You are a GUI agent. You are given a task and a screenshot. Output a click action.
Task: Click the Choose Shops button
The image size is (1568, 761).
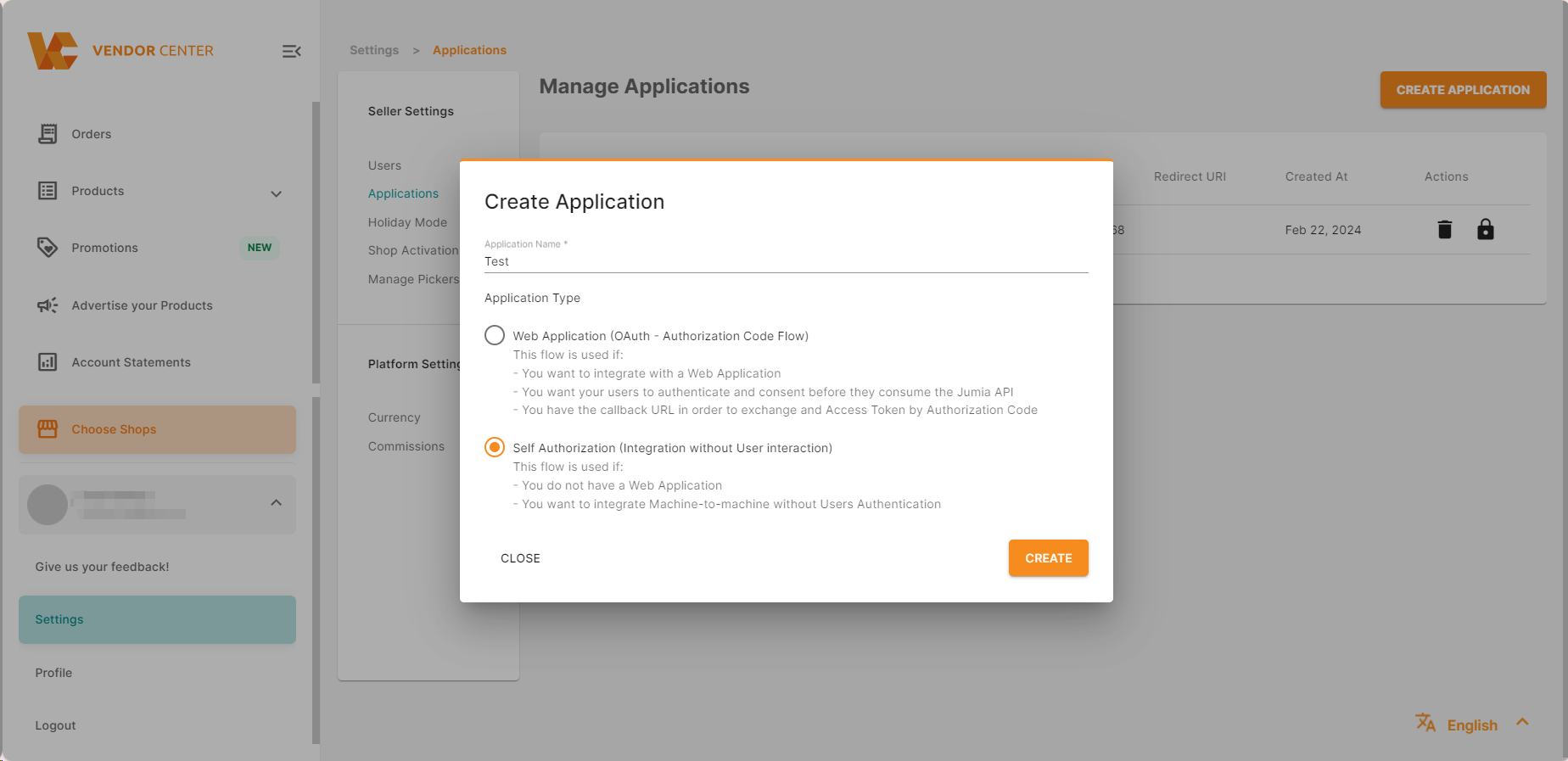point(157,429)
